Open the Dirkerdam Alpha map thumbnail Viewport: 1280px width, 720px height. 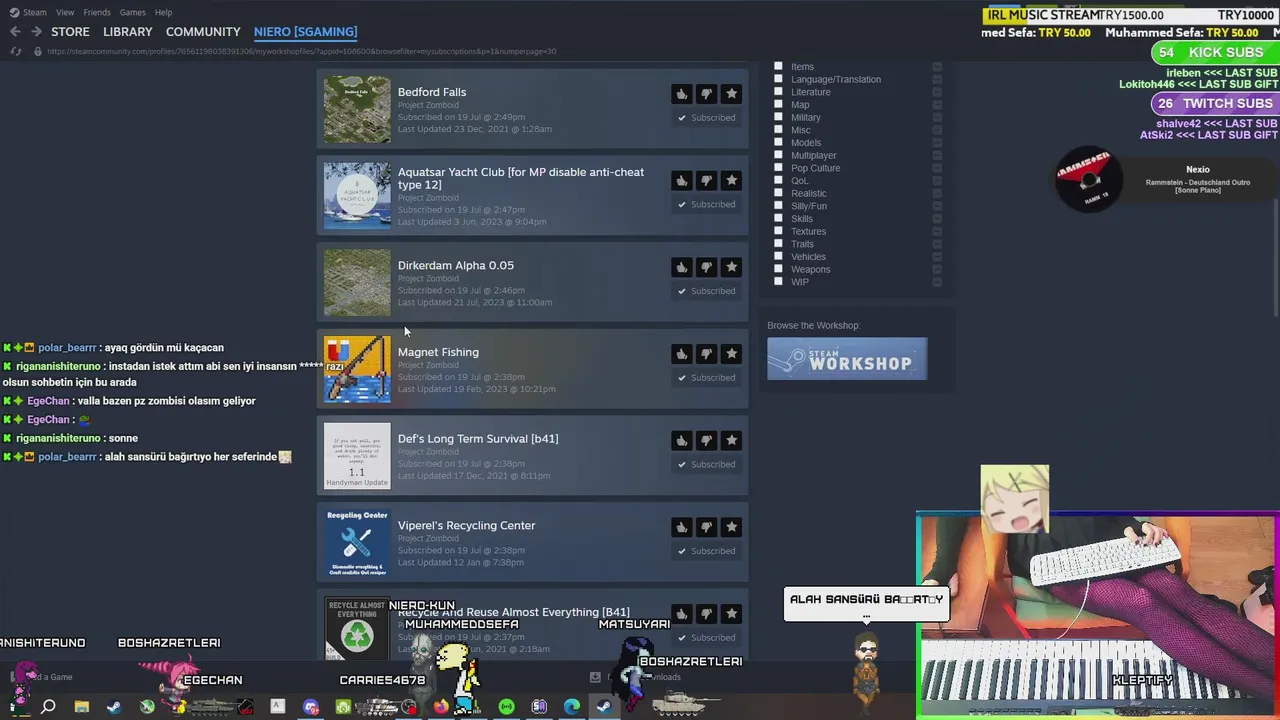[357, 283]
